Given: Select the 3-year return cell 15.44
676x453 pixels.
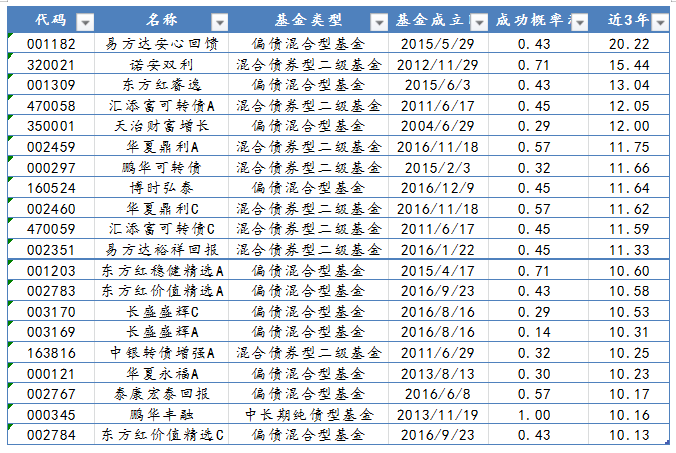Looking at the screenshot, I should (x=629, y=64).
